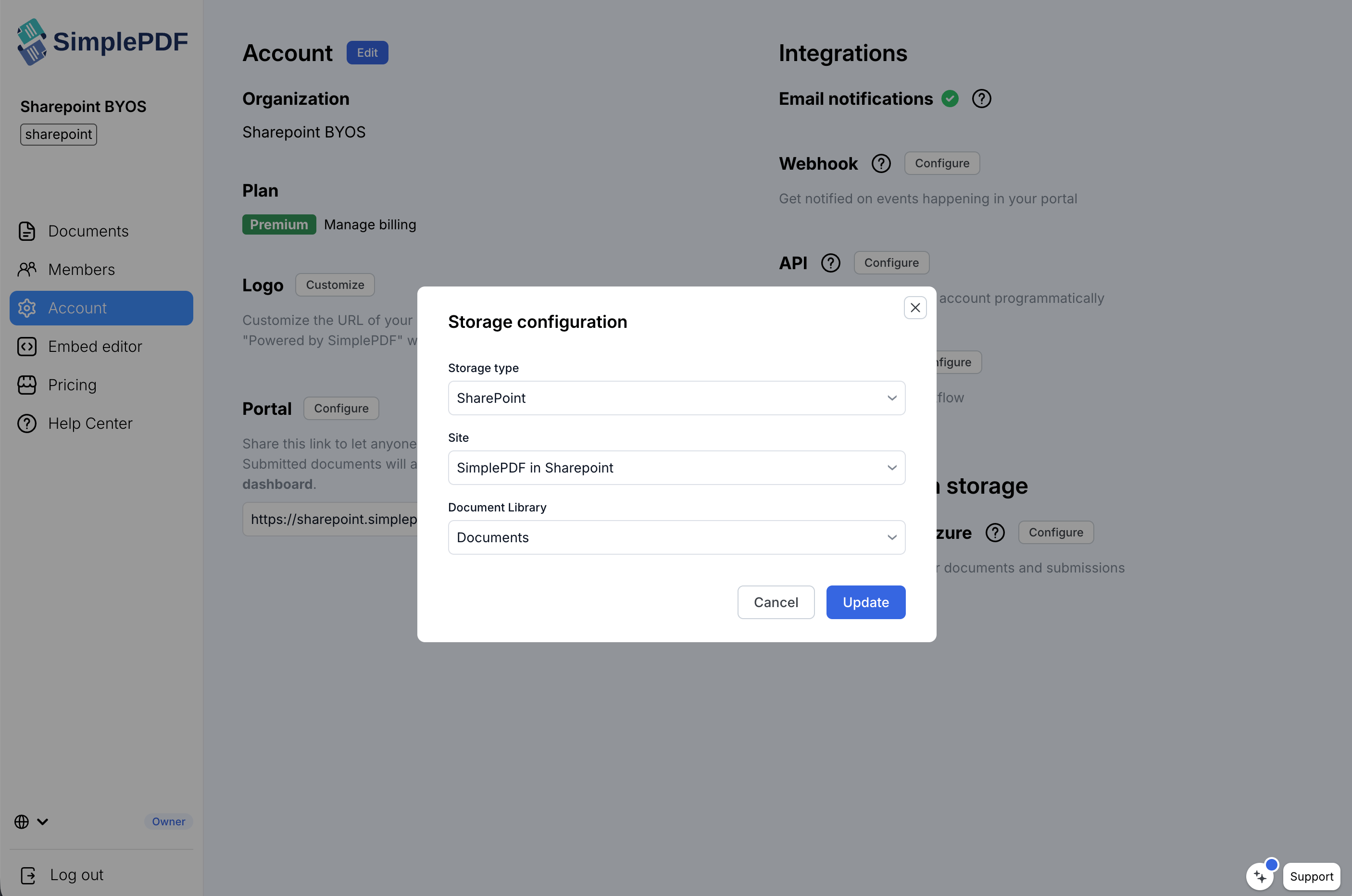Screen dimensions: 1352x896
Task: Go to the Members page
Action: 81,269
